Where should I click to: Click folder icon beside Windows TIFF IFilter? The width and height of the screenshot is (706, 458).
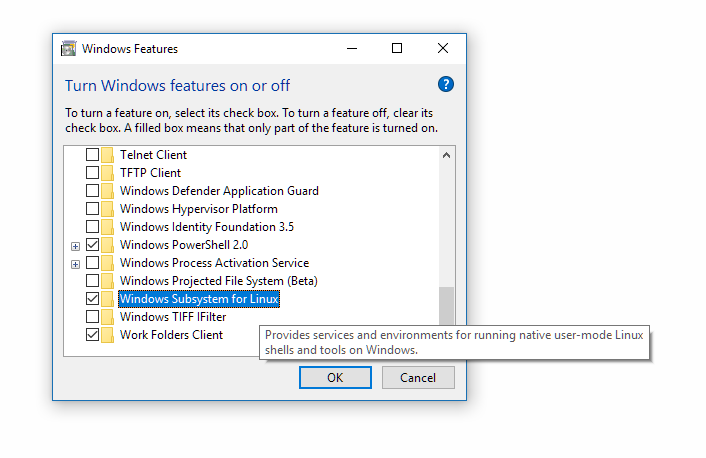[x=107, y=317]
